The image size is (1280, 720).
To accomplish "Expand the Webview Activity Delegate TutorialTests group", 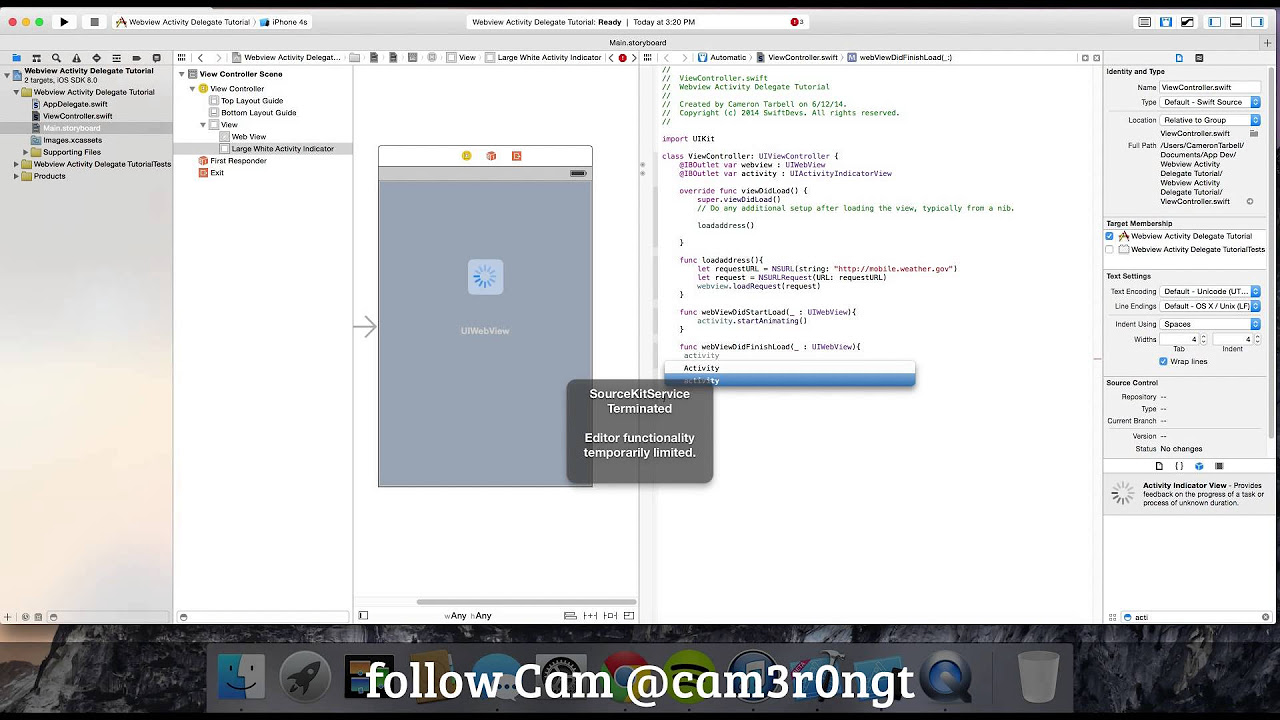I will [17, 164].
